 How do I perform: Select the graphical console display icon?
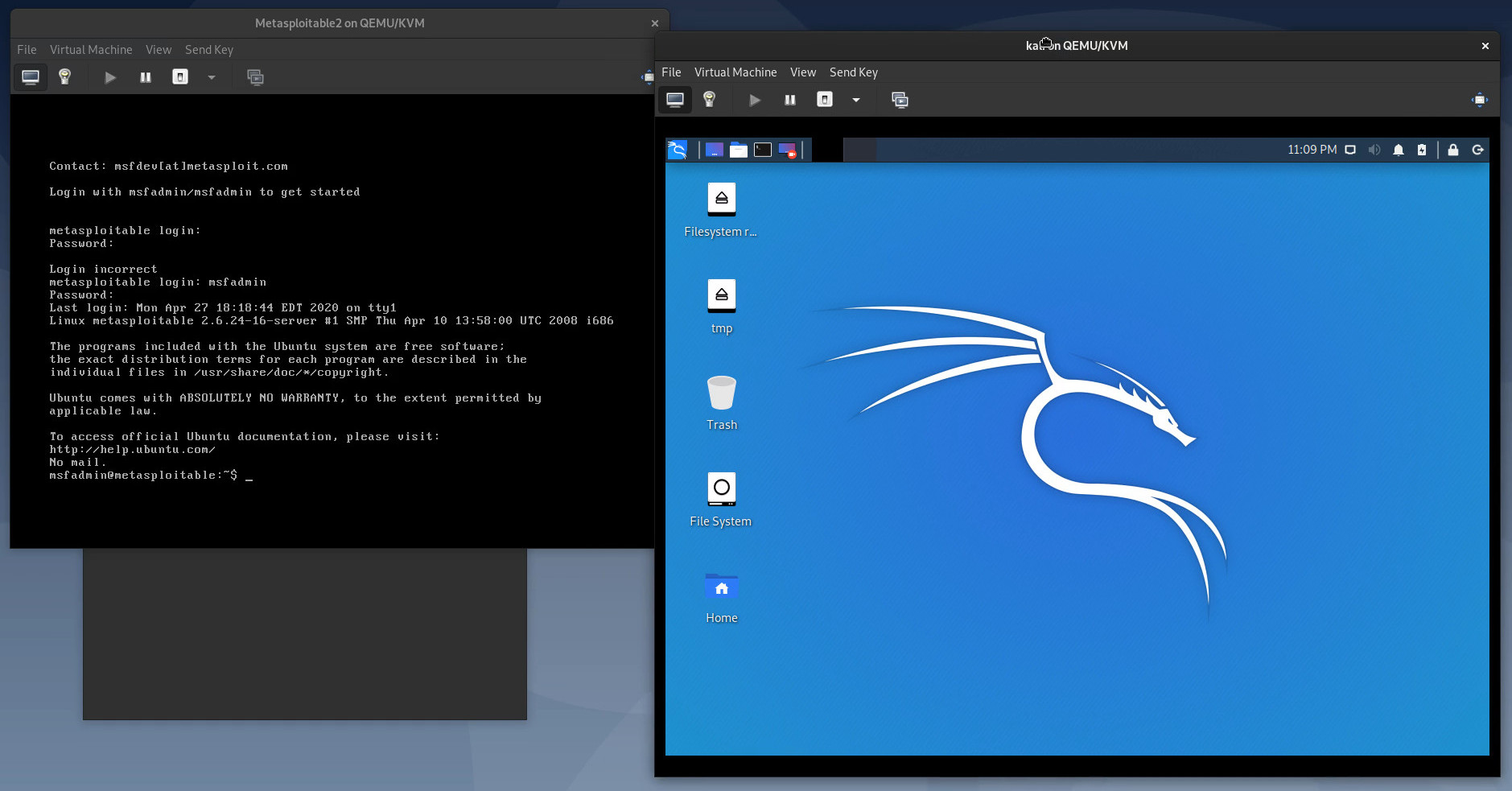coord(675,100)
